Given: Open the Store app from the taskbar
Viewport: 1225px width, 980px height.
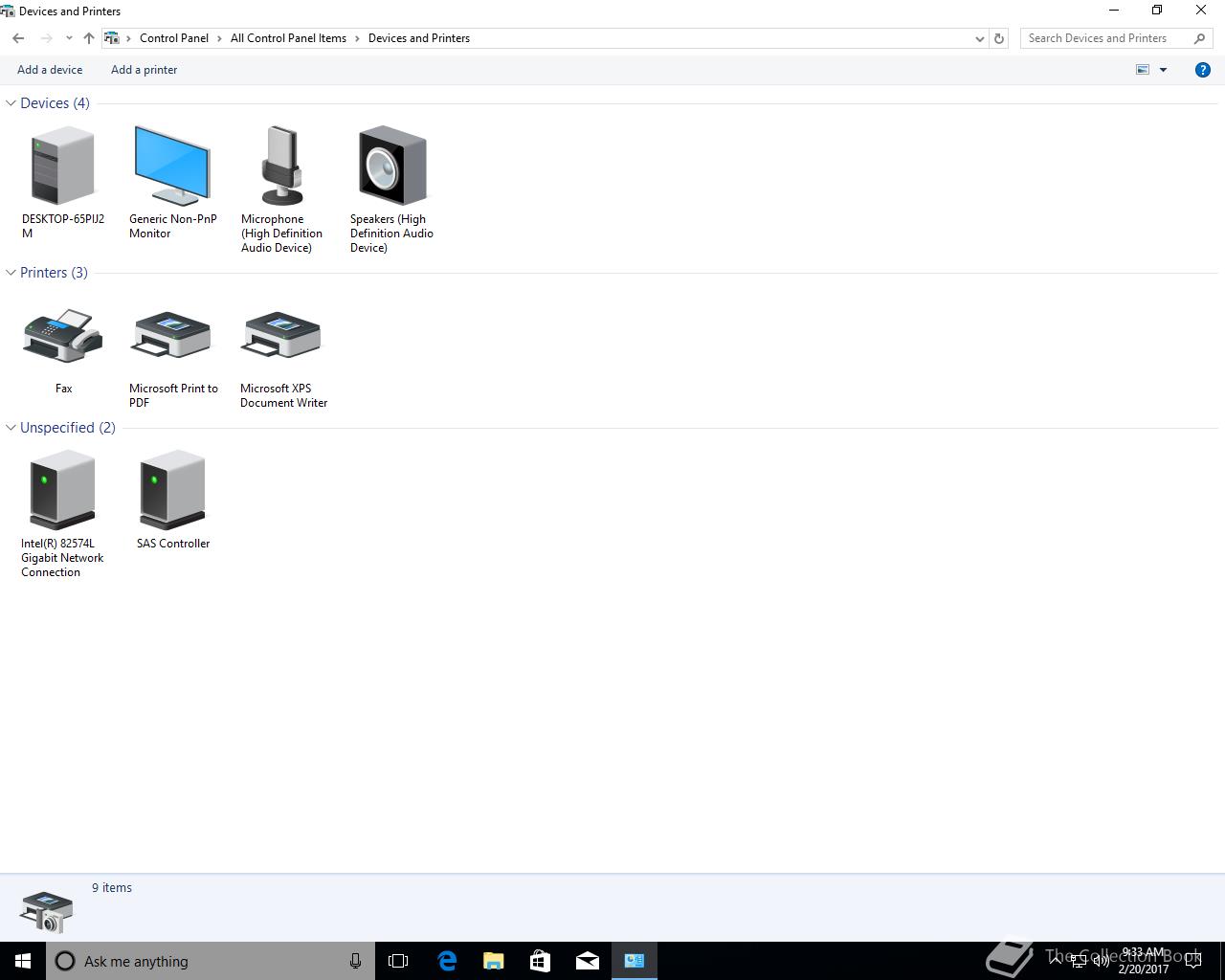Looking at the screenshot, I should [x=540, y=961].
